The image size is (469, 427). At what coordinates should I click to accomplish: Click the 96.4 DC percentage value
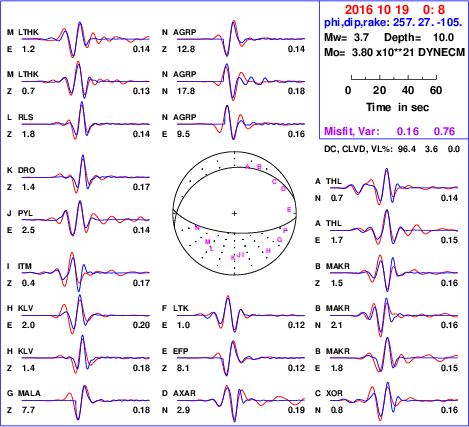407,149
